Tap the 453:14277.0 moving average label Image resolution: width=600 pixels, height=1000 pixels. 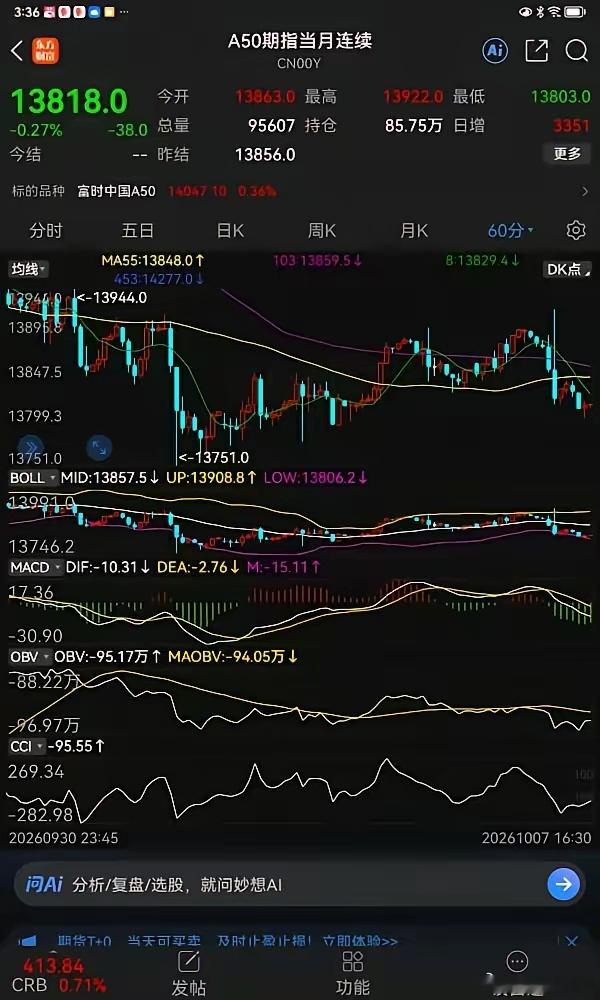[x=159, y=279]
